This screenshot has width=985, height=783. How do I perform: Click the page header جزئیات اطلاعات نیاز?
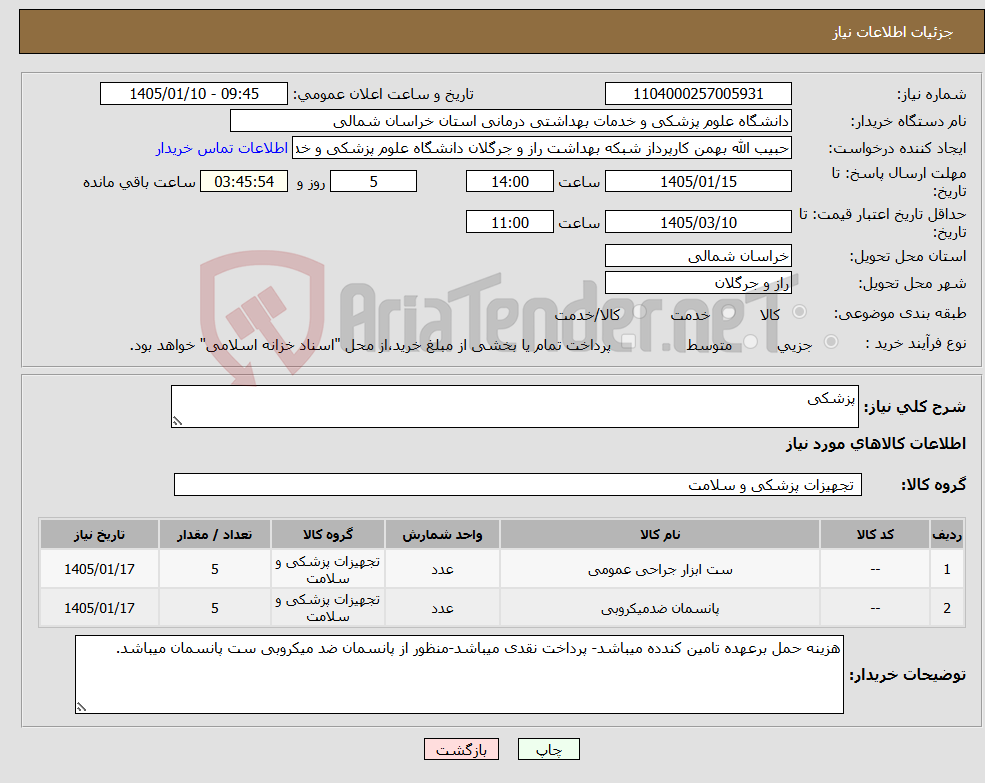click(x=893, y=32)
